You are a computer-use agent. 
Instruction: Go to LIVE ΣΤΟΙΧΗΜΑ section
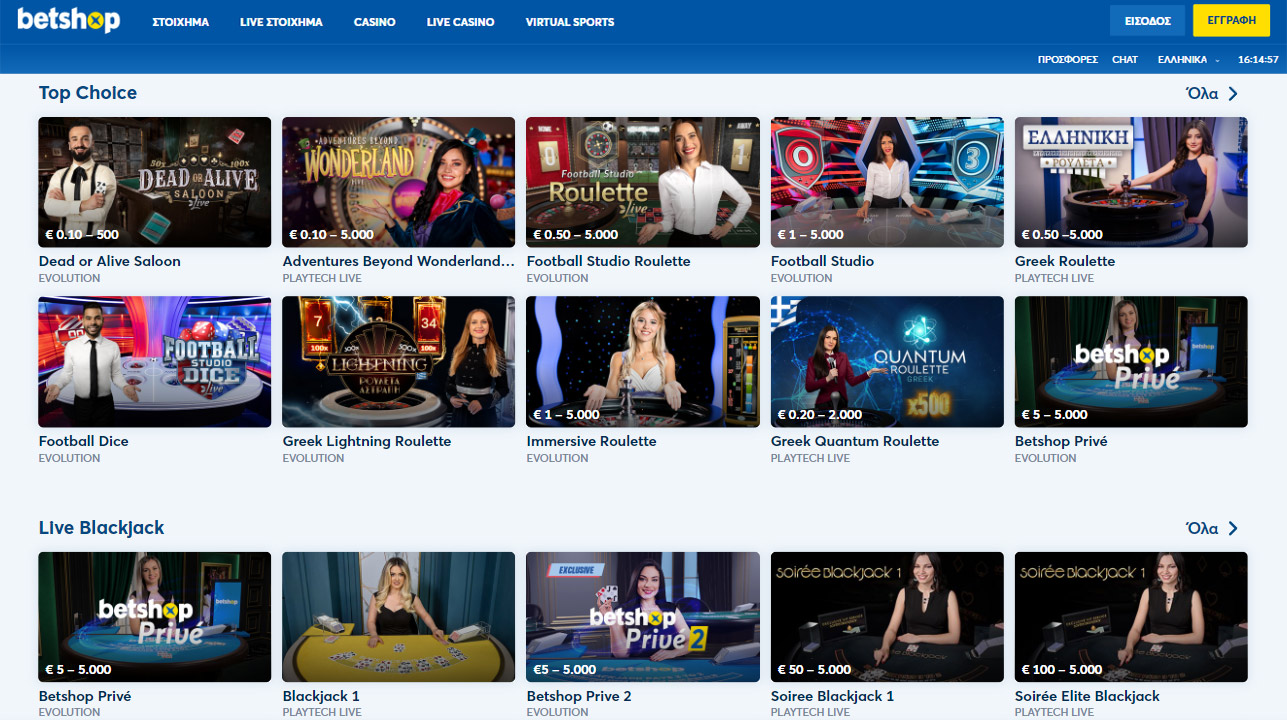coord(281,22)
